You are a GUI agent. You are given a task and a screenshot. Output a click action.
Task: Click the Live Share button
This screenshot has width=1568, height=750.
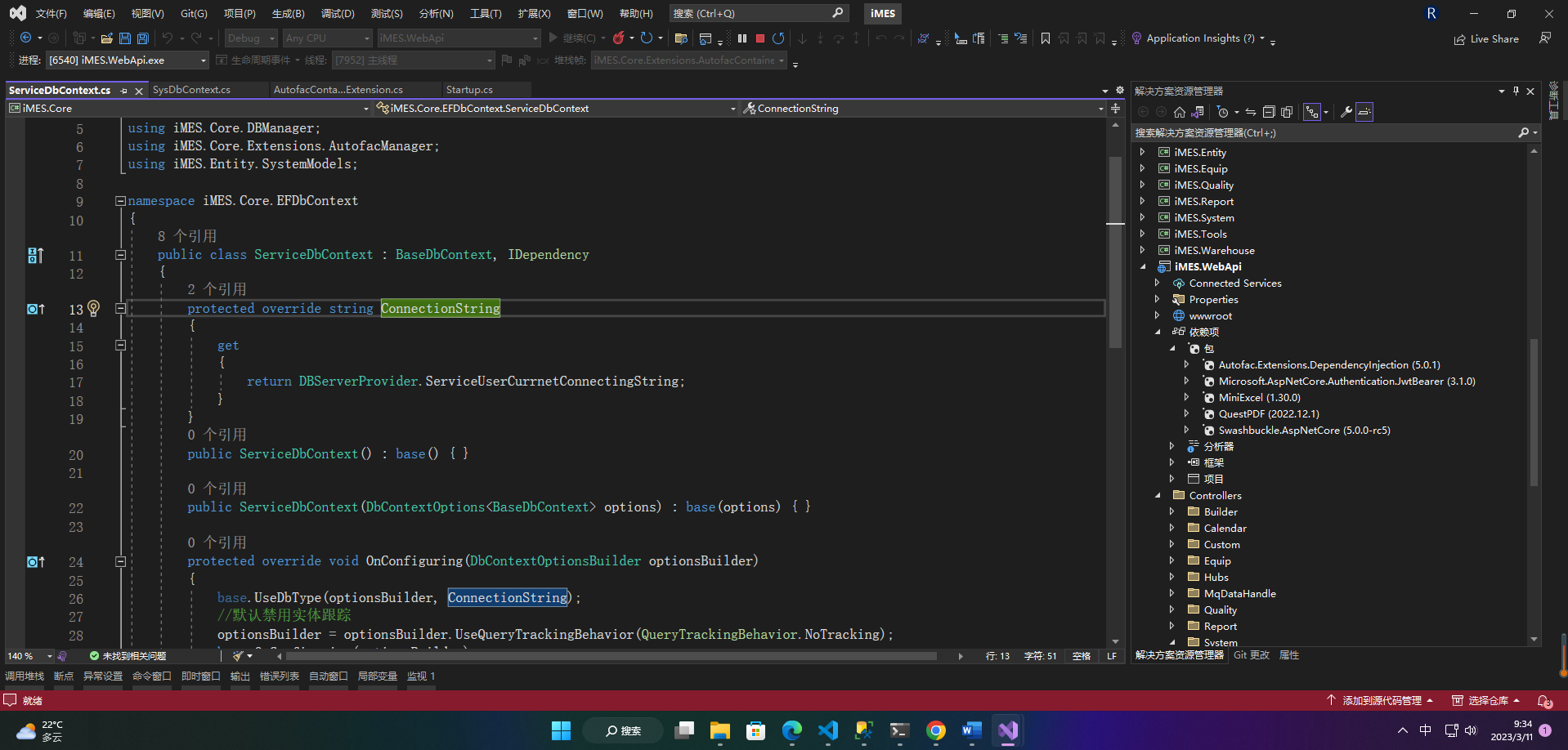(1486, 39)
